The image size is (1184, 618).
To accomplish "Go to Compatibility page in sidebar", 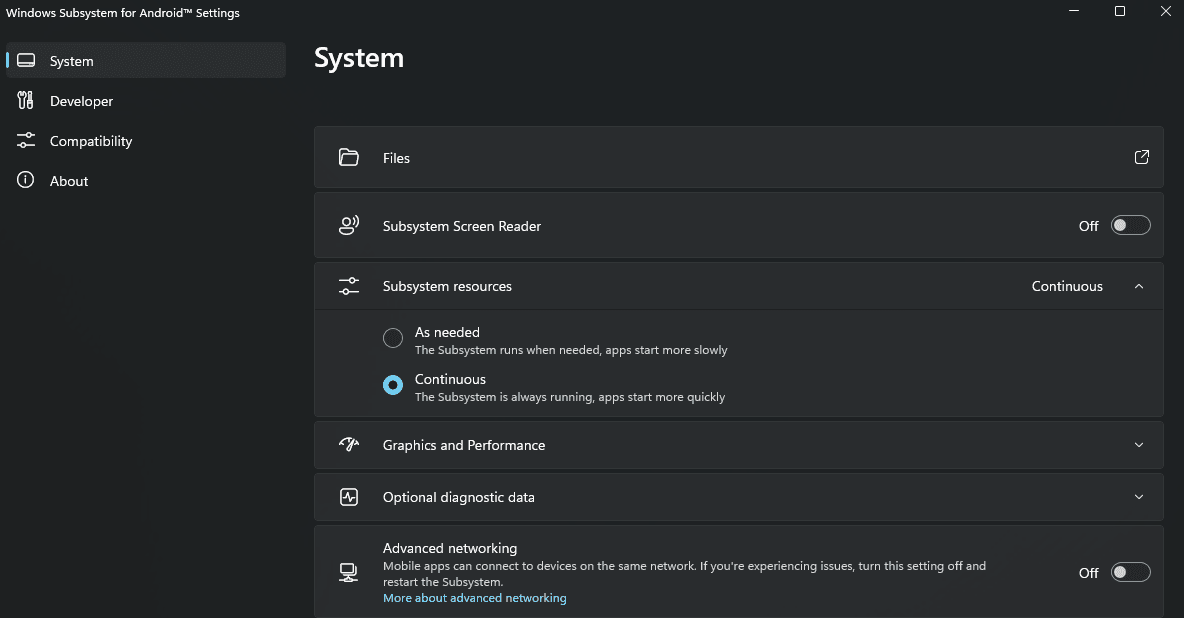I will coord(146,141).
